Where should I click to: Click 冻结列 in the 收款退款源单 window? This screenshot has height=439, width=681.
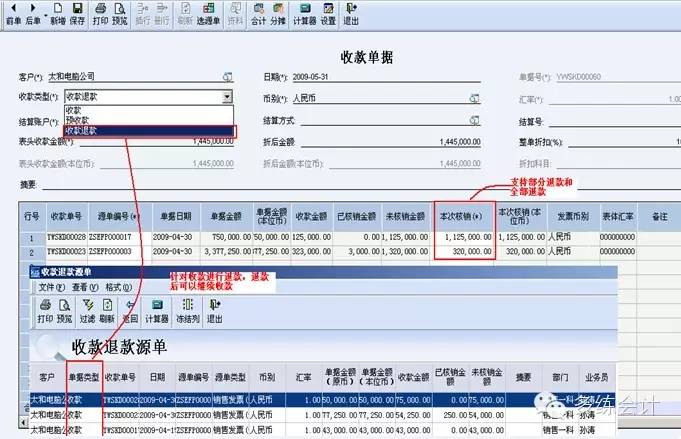click(188, 311)
